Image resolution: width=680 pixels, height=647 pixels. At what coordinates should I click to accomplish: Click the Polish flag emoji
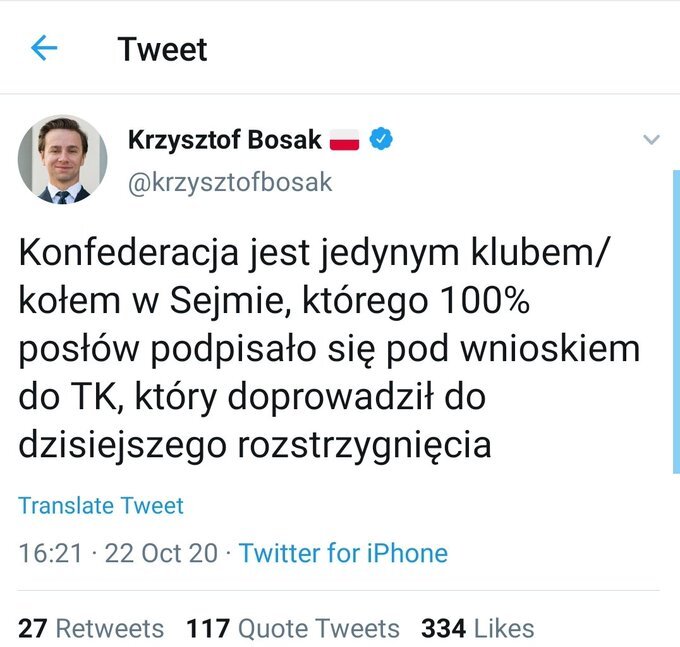point(344,141)
